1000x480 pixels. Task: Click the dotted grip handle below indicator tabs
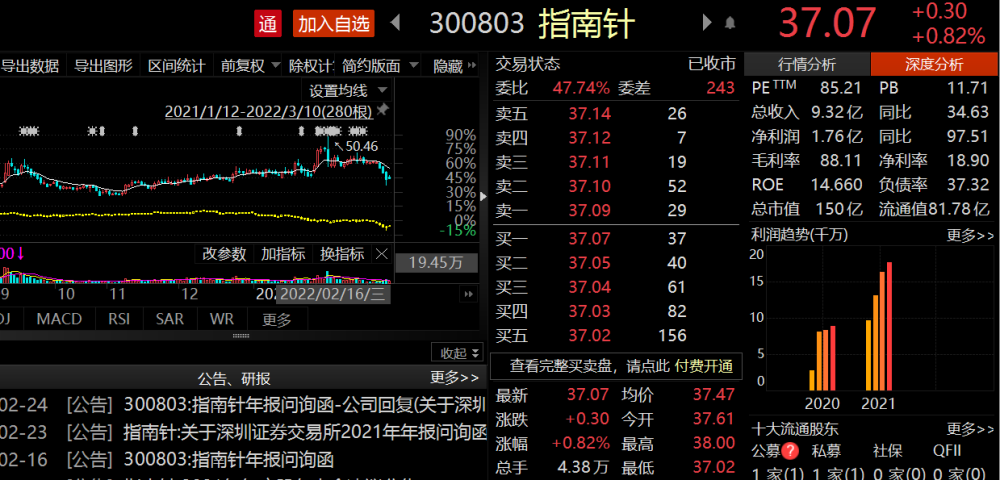240,335
